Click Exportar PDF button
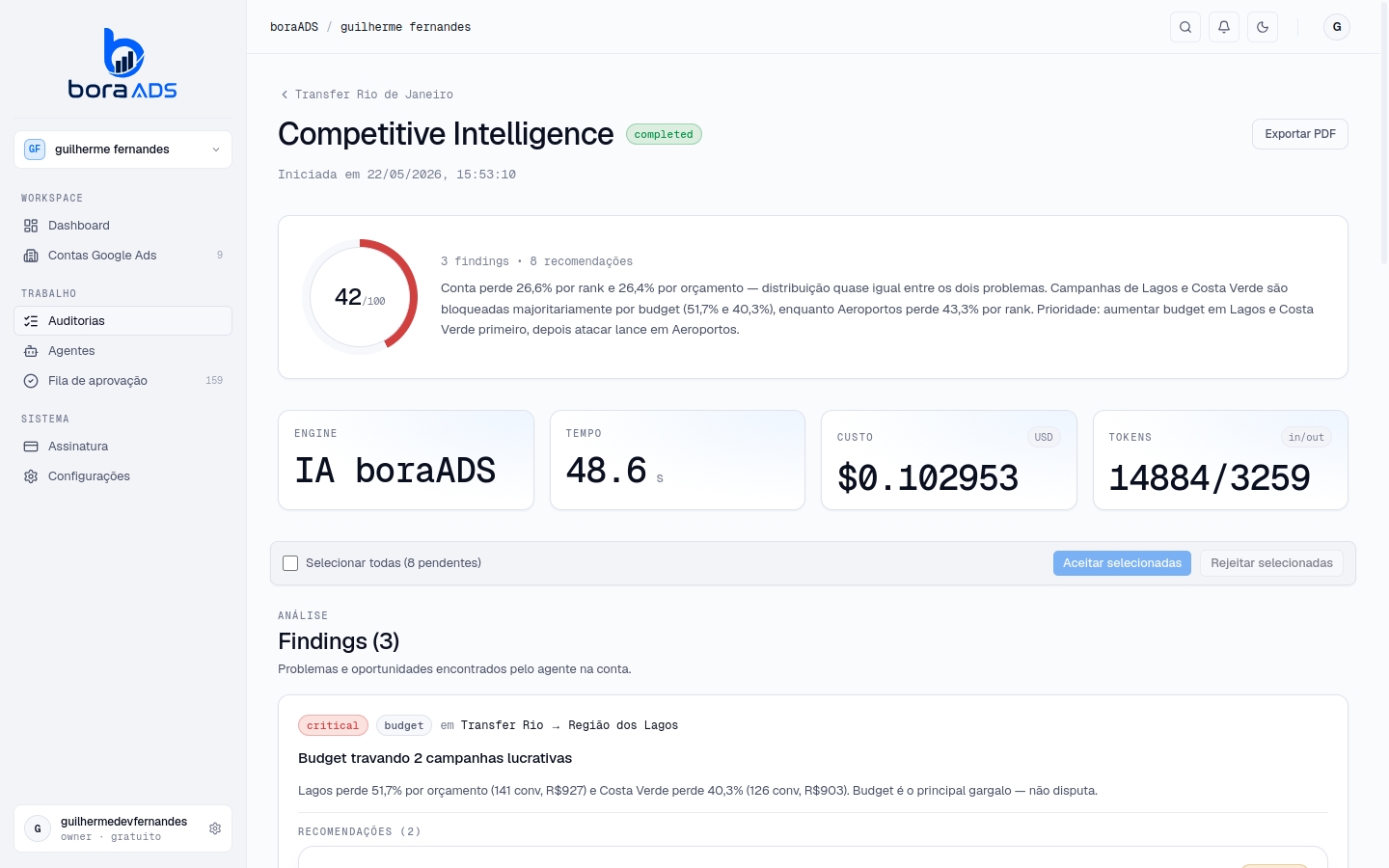The image size is (1389, 868). 1299,134
